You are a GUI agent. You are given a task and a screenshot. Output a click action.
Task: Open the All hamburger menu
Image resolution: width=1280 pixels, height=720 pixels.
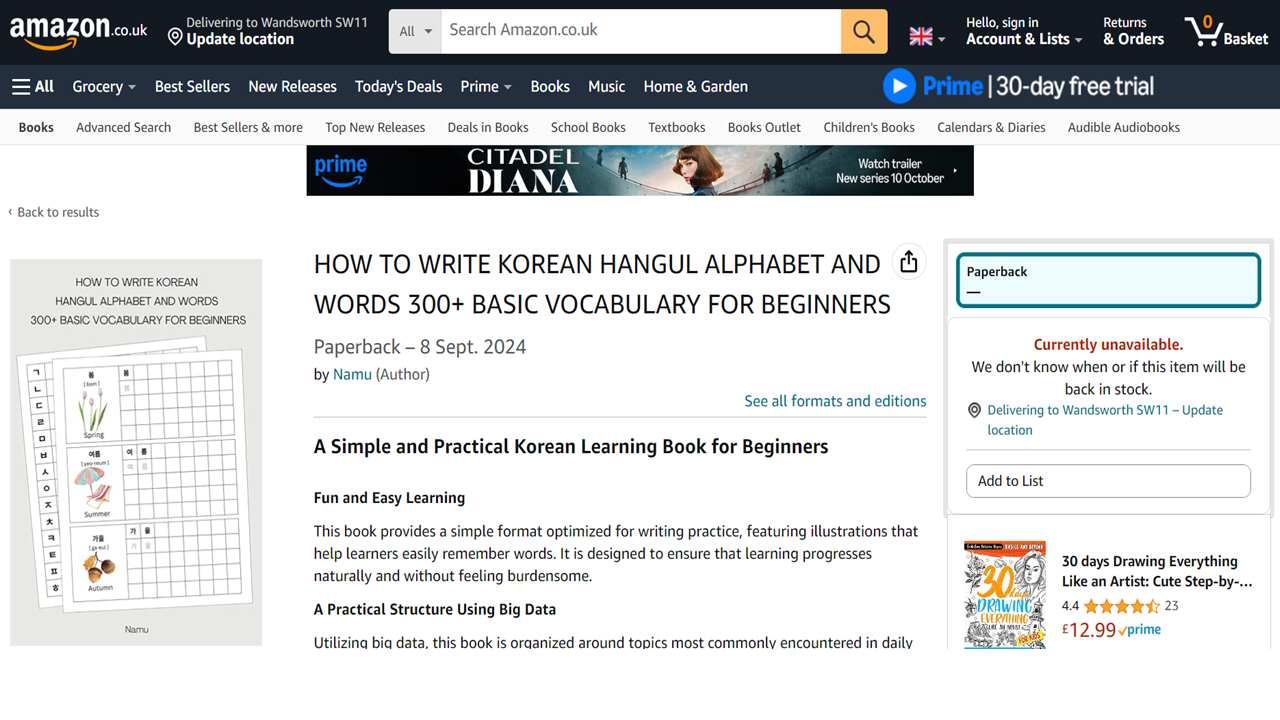33,87
